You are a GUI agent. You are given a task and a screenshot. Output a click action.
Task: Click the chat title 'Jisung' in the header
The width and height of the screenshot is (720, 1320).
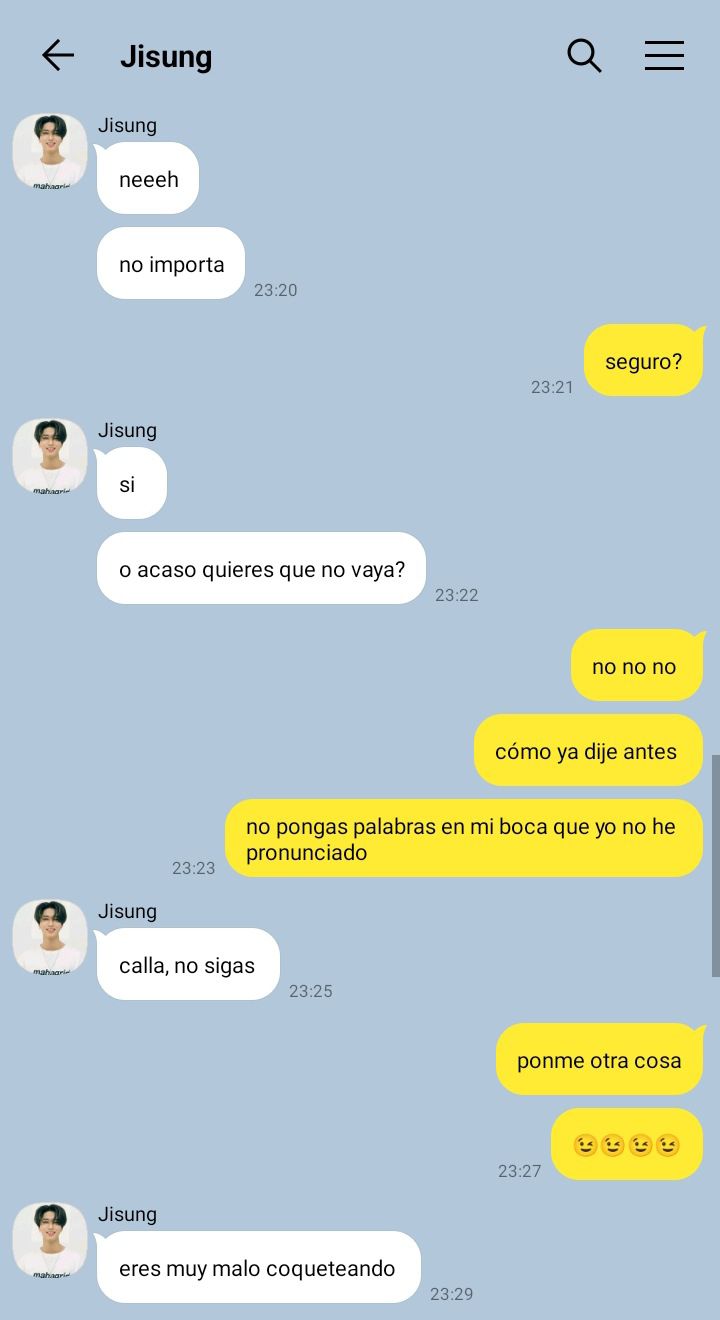click(x=166, y=57)
